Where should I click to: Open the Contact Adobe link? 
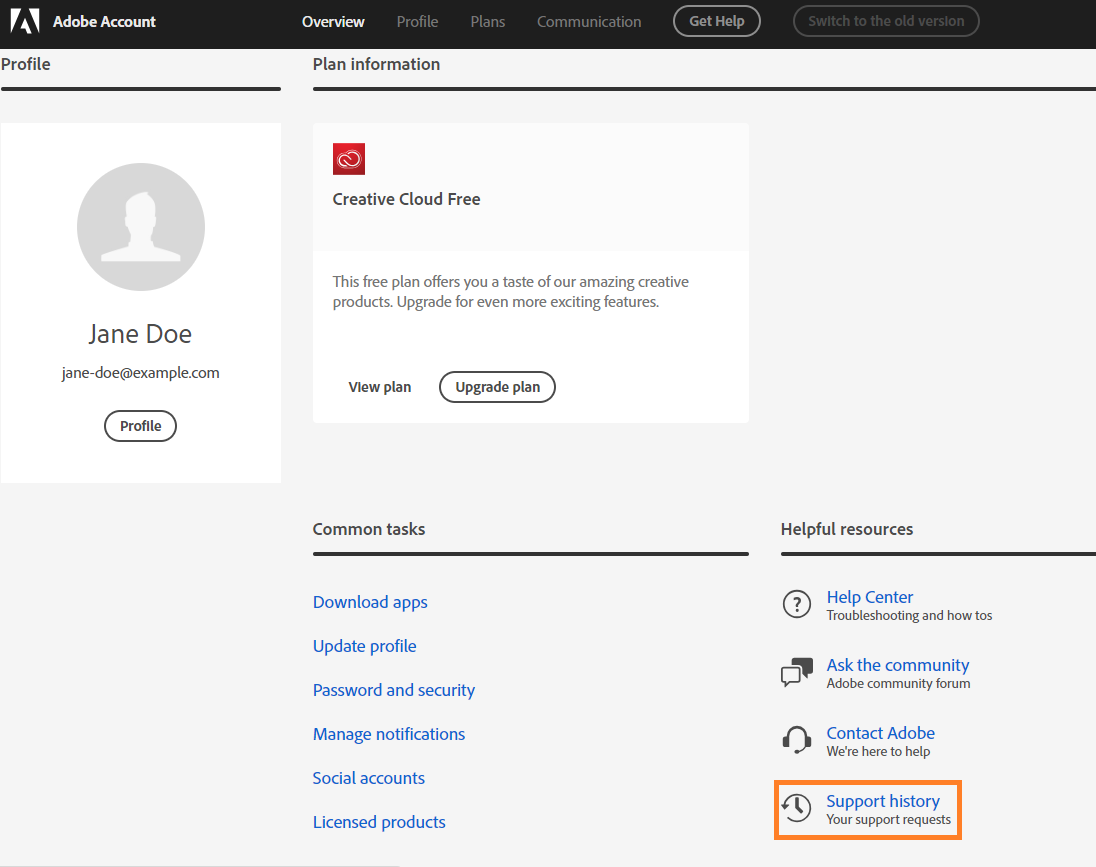(x=880, y=733)
